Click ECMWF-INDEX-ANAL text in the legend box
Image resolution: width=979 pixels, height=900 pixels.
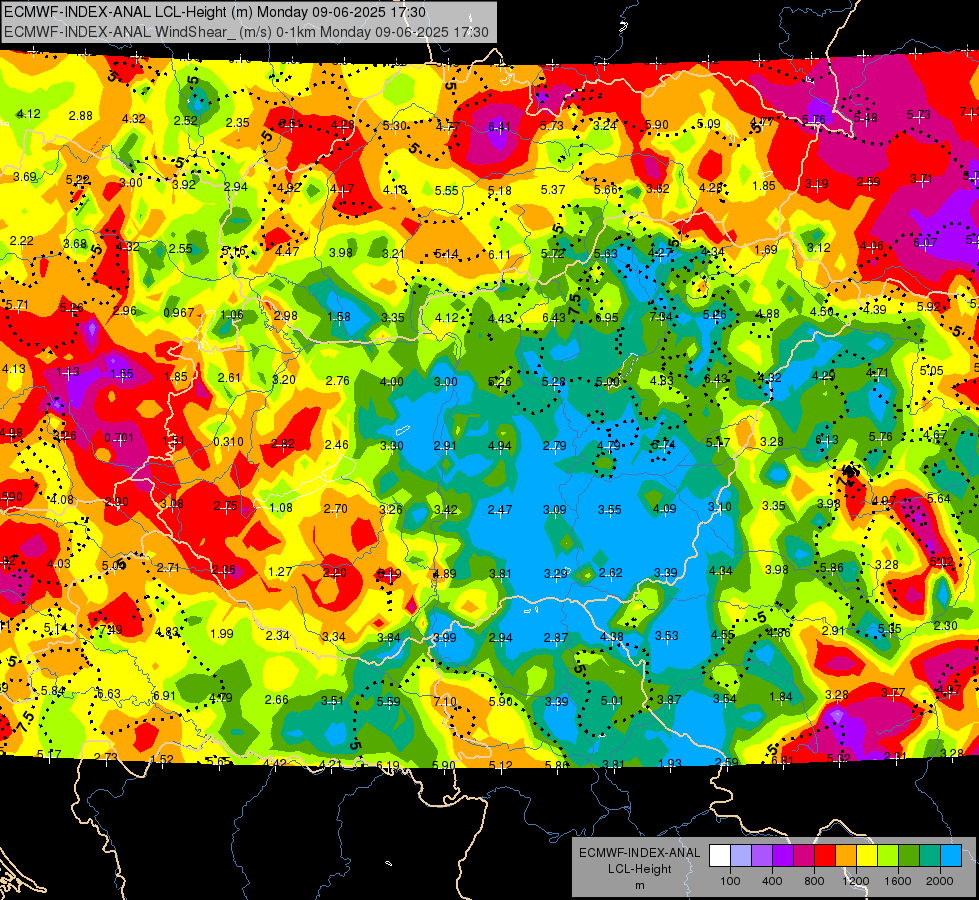639,853
